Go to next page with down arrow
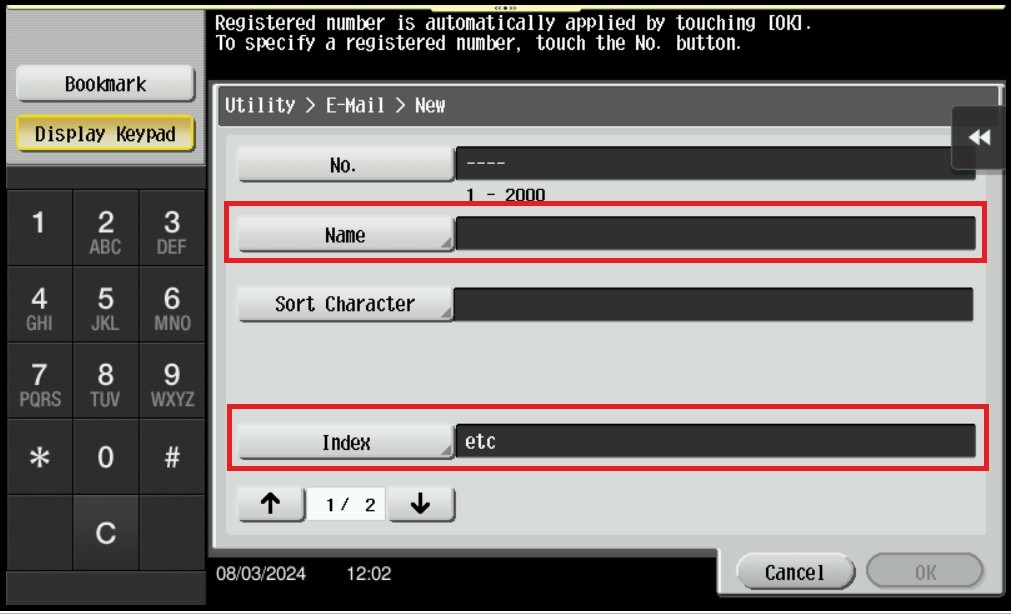 421,505
